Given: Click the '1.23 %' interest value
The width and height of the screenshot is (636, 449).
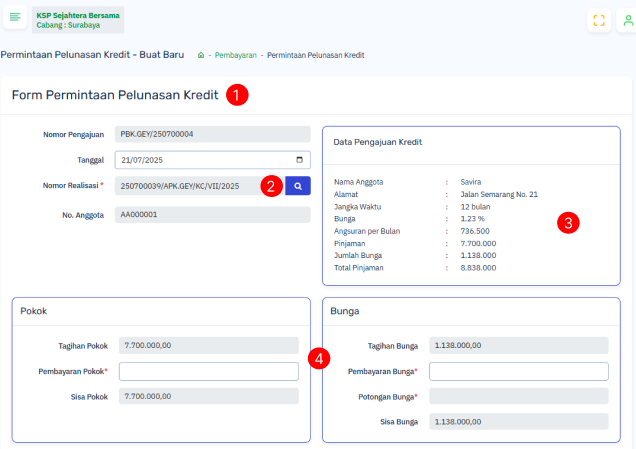Looking at the screenshot, I should [472, 219].
